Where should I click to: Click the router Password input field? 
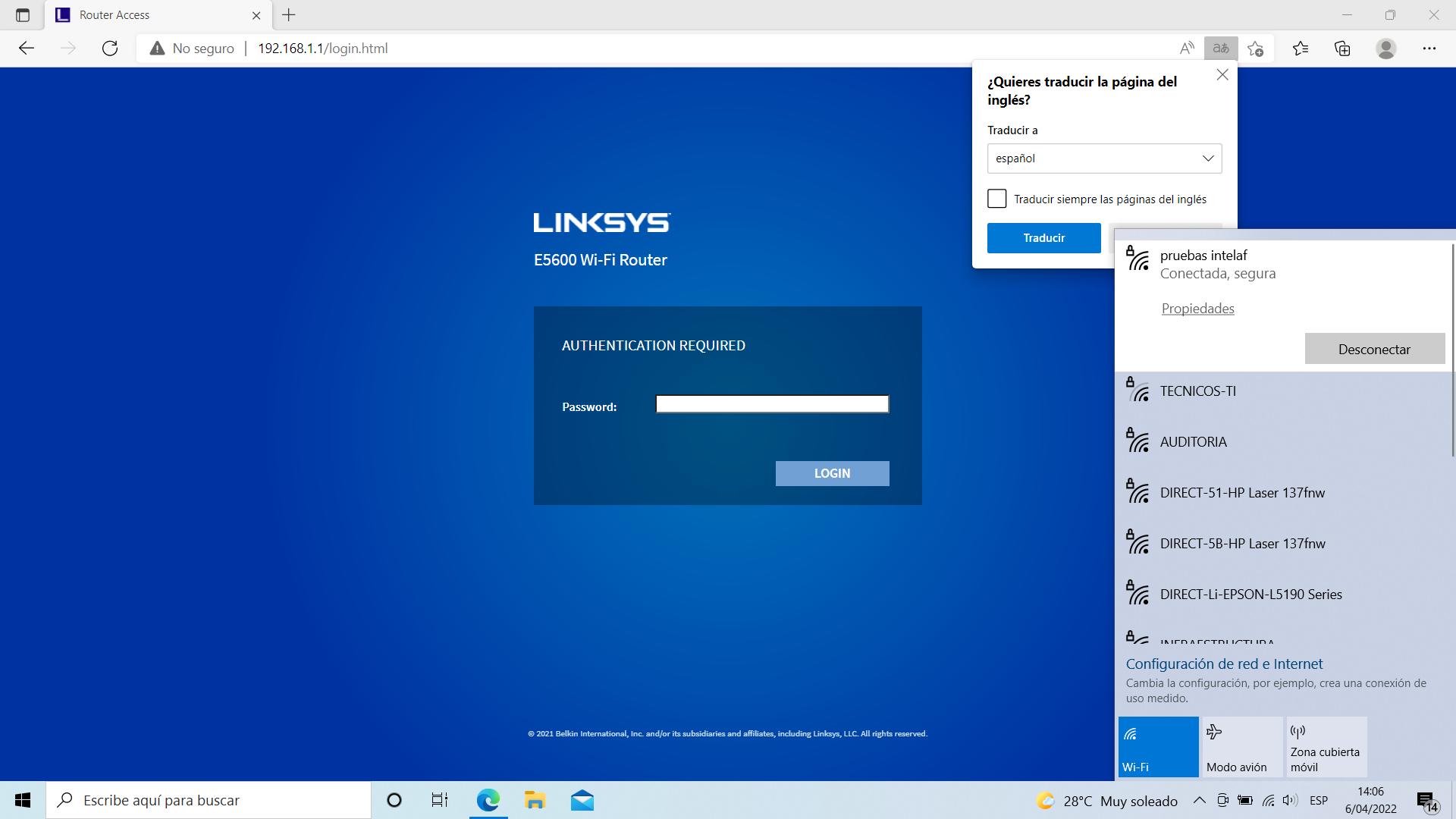[772, 404]
